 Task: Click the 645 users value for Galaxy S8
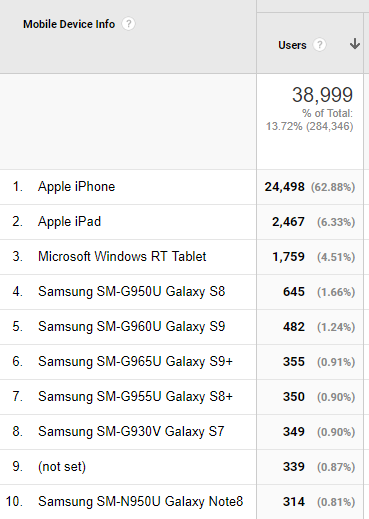point(294,292)
